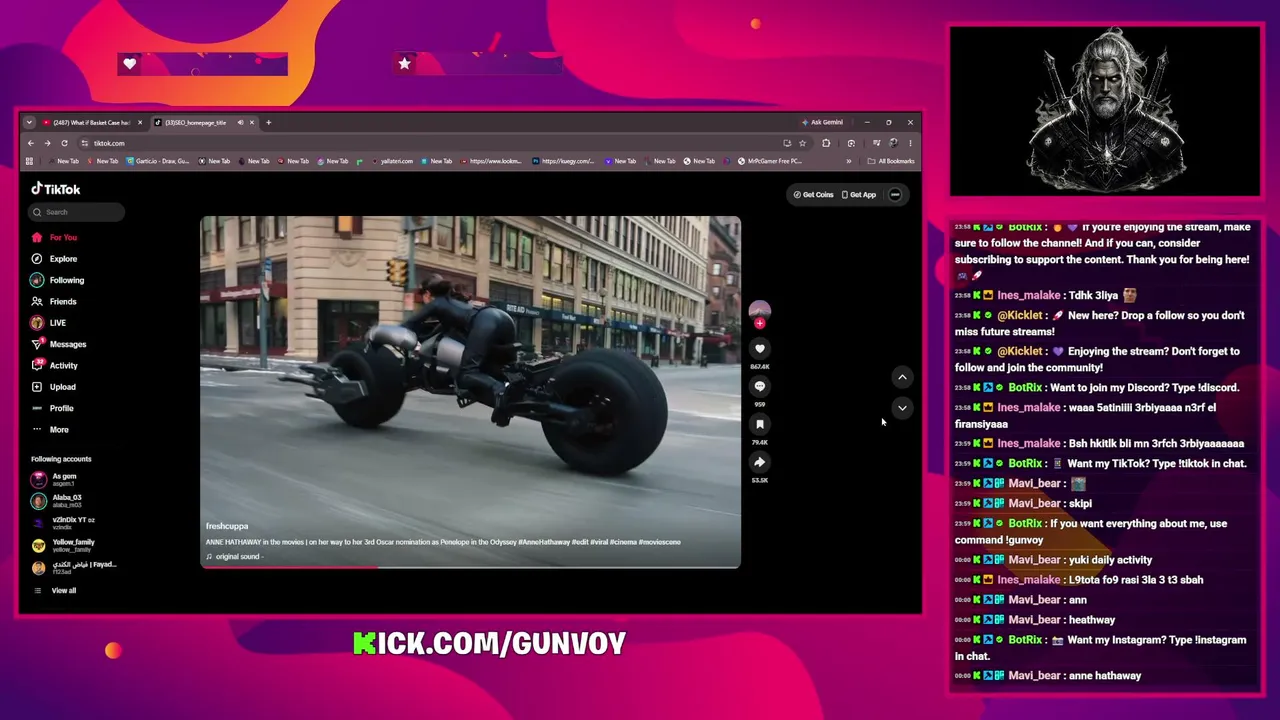Click the chat message "anne hathaway"

[x=1104, y=676]
